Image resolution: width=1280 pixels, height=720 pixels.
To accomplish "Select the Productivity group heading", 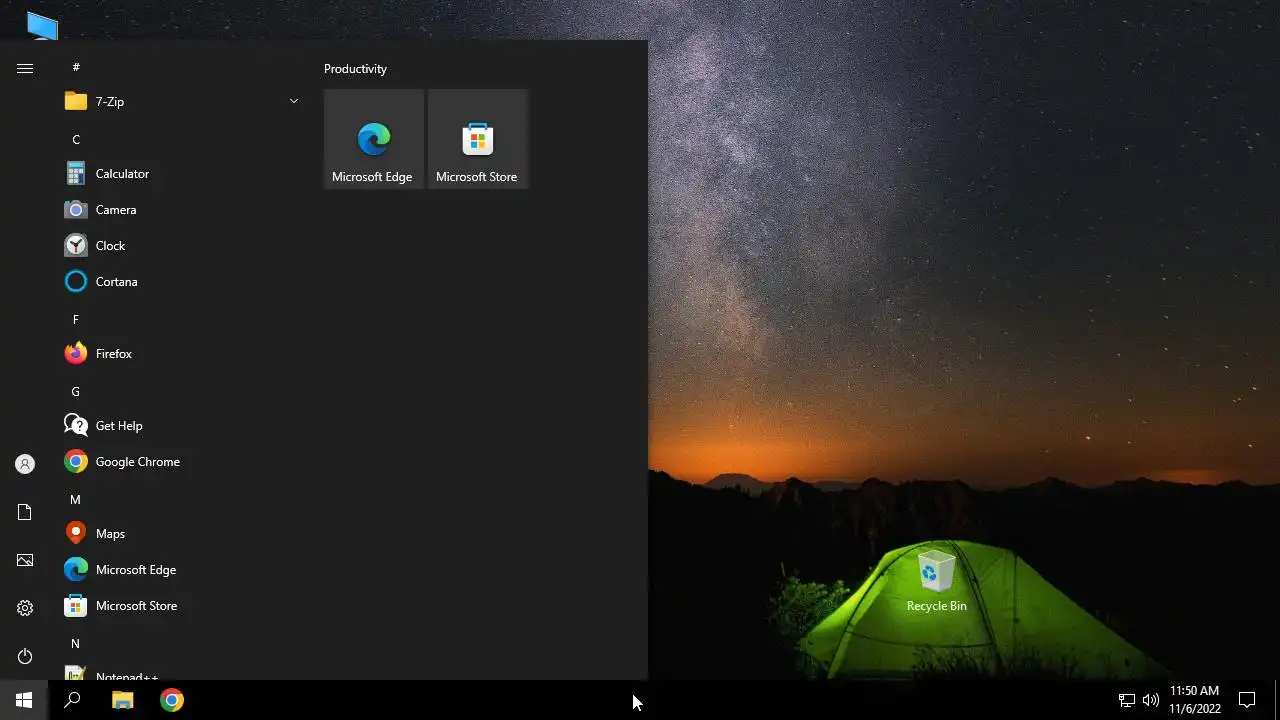I will tap(355, 69).
